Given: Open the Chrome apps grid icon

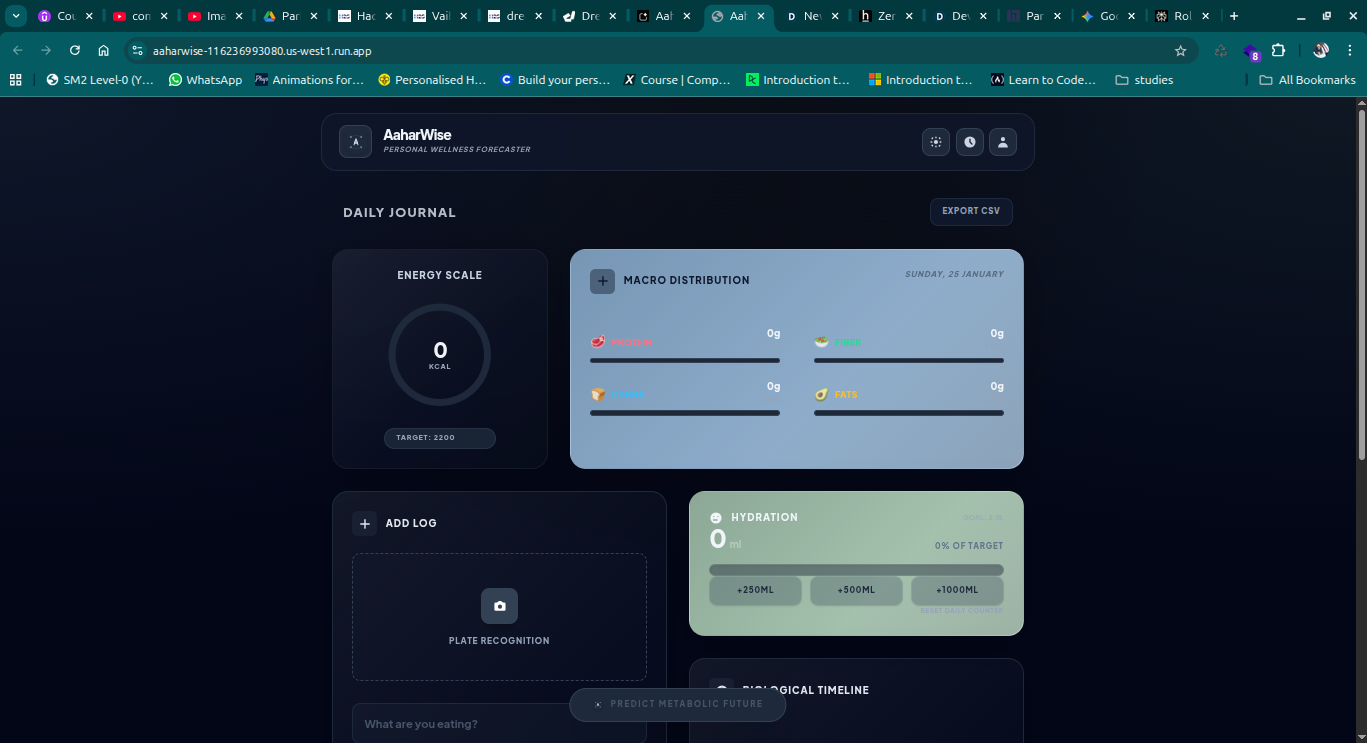Looking at the screenshot, I should (x=16, y=80).
